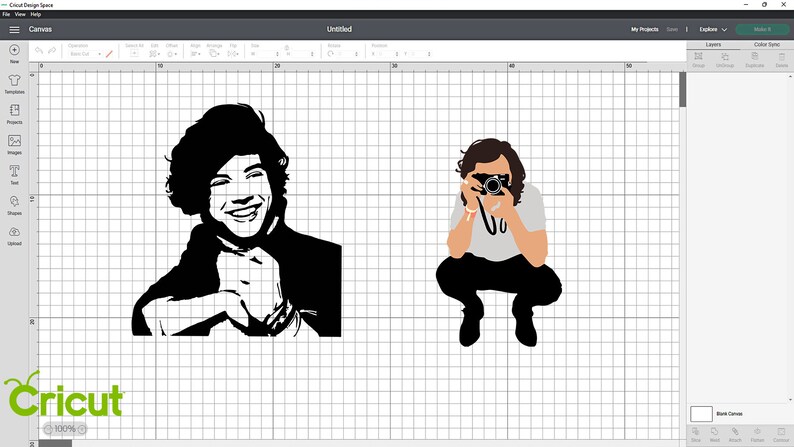
Task: Open the Align dropdown
Action: coord(195,53)
